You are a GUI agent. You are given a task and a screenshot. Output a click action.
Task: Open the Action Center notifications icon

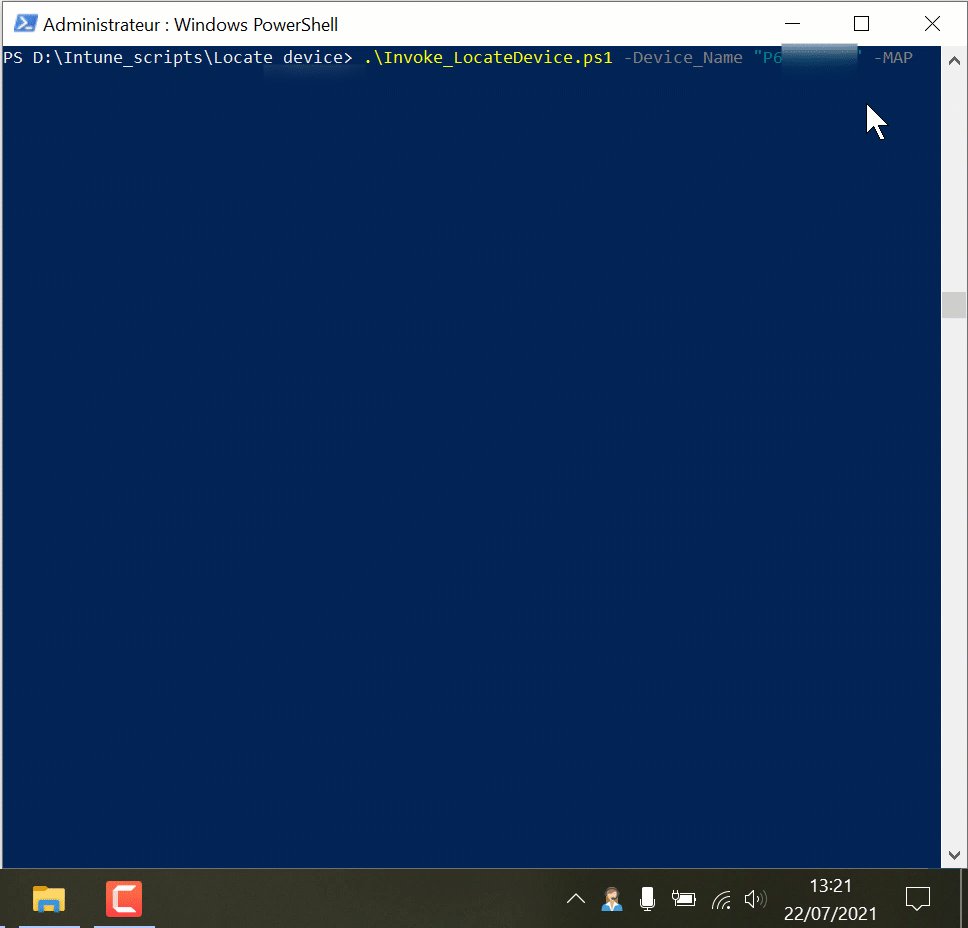click(x=917, y=899)
